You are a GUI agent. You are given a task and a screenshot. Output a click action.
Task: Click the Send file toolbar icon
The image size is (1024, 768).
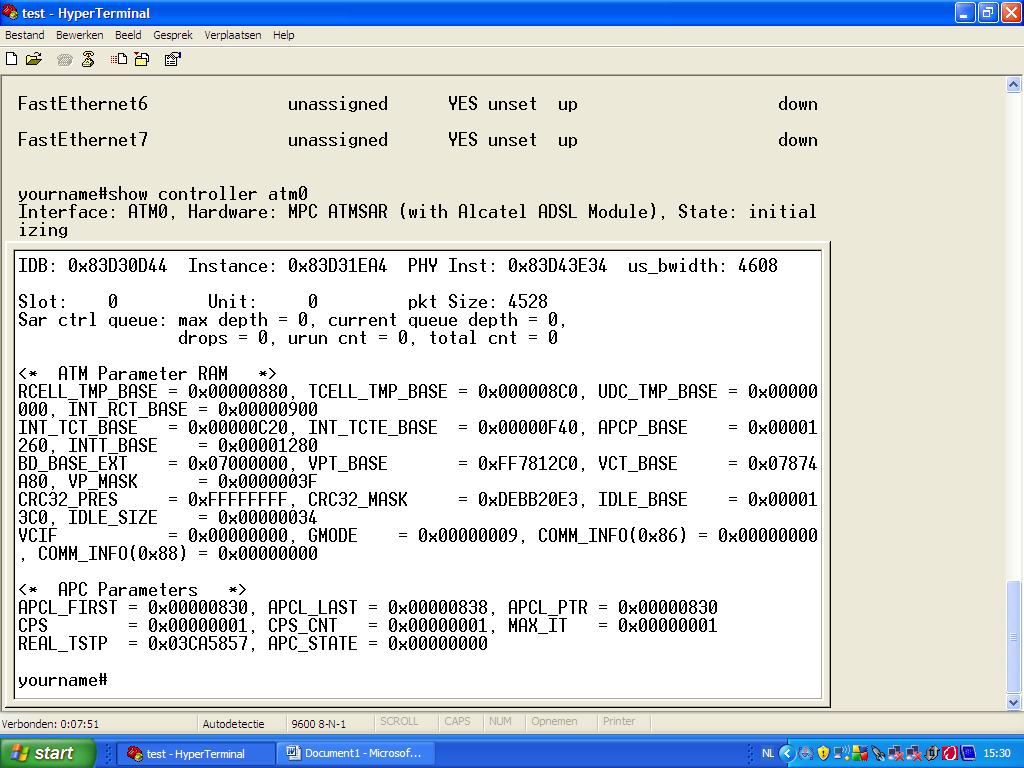119,59
